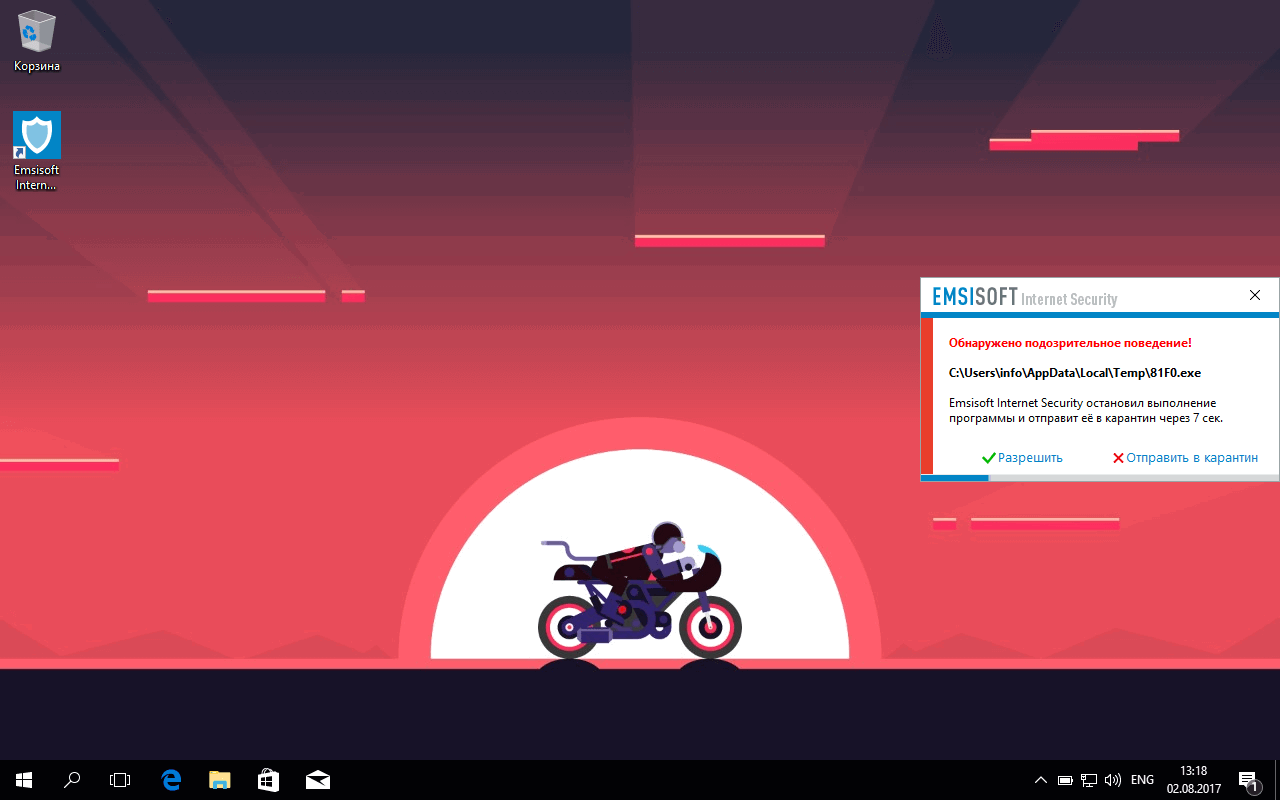
Task: Select the Recycle Bin (Корзина) desktop icon
Action: [37, 41]
